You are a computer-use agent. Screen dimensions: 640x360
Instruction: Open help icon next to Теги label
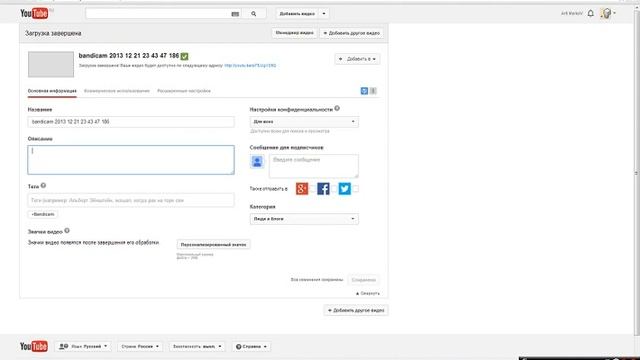tap(43, 186)
